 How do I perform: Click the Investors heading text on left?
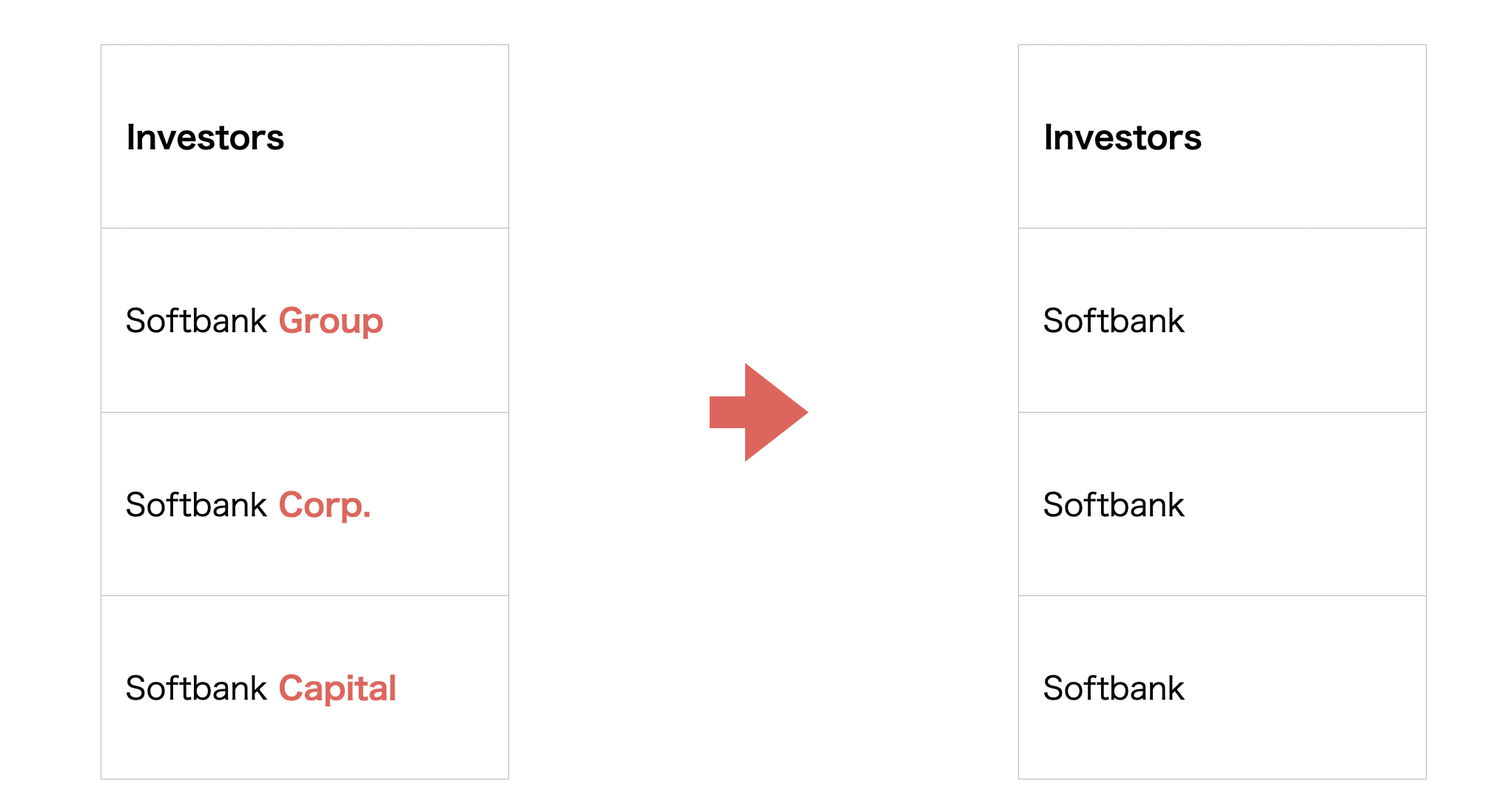[205, 138]
